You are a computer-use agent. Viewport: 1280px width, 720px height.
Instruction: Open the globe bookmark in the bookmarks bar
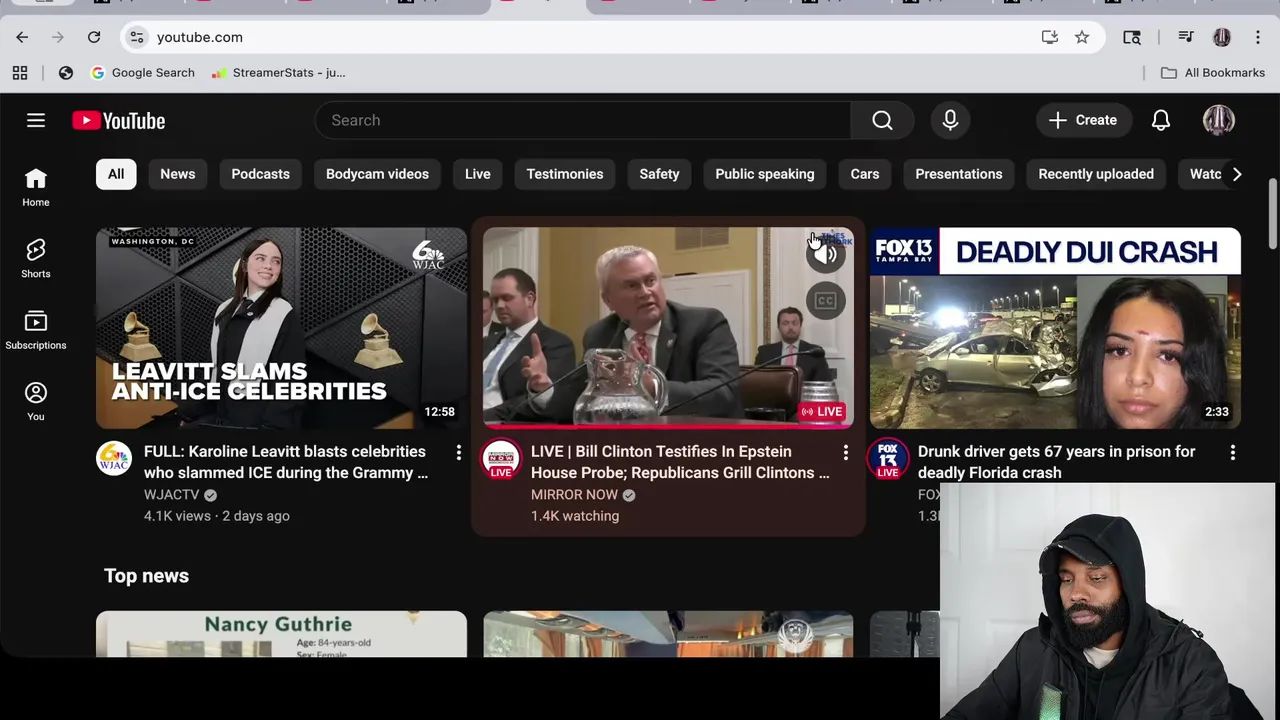tap(66, 72)
